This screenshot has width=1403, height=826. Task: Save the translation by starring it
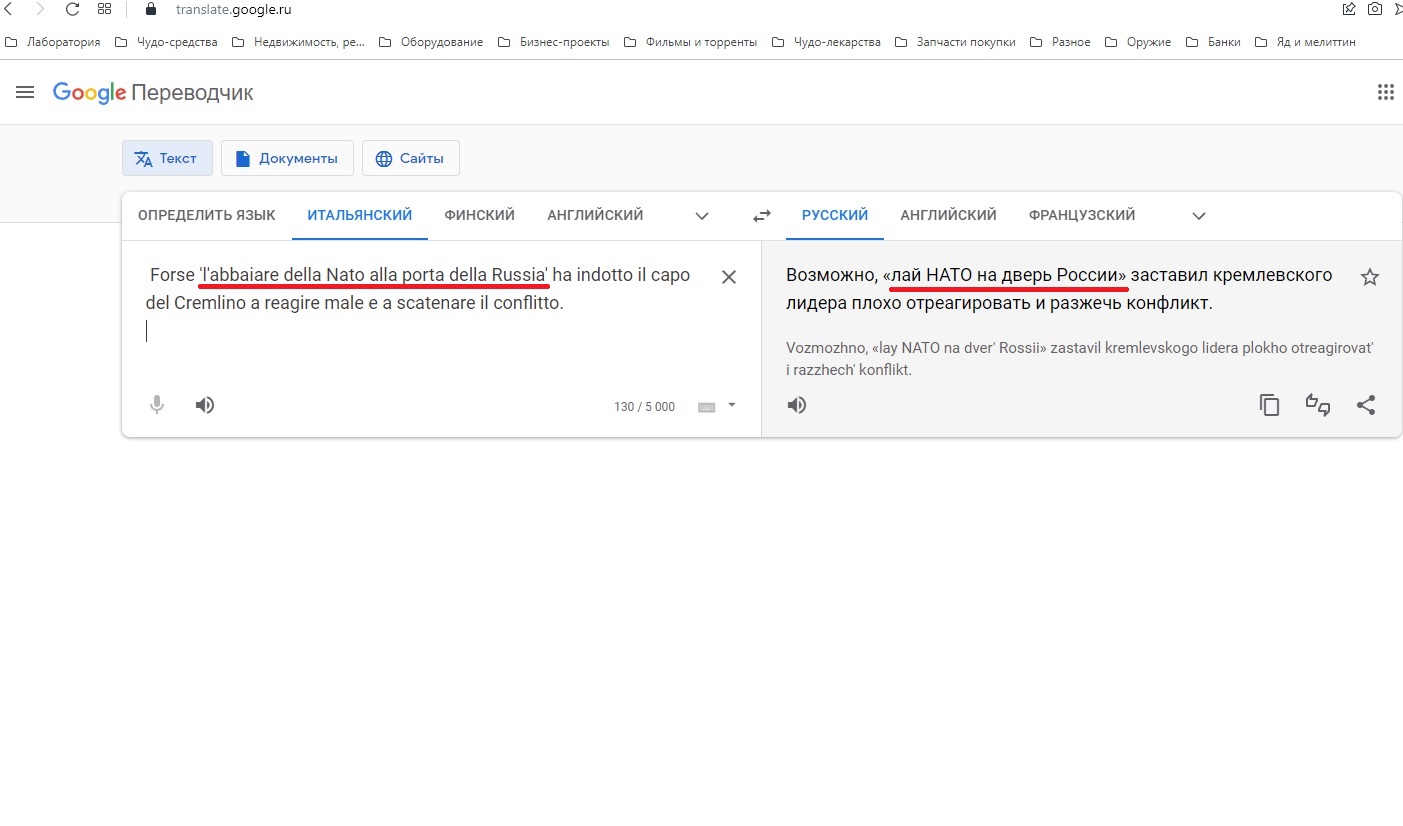click(1369, 277)
